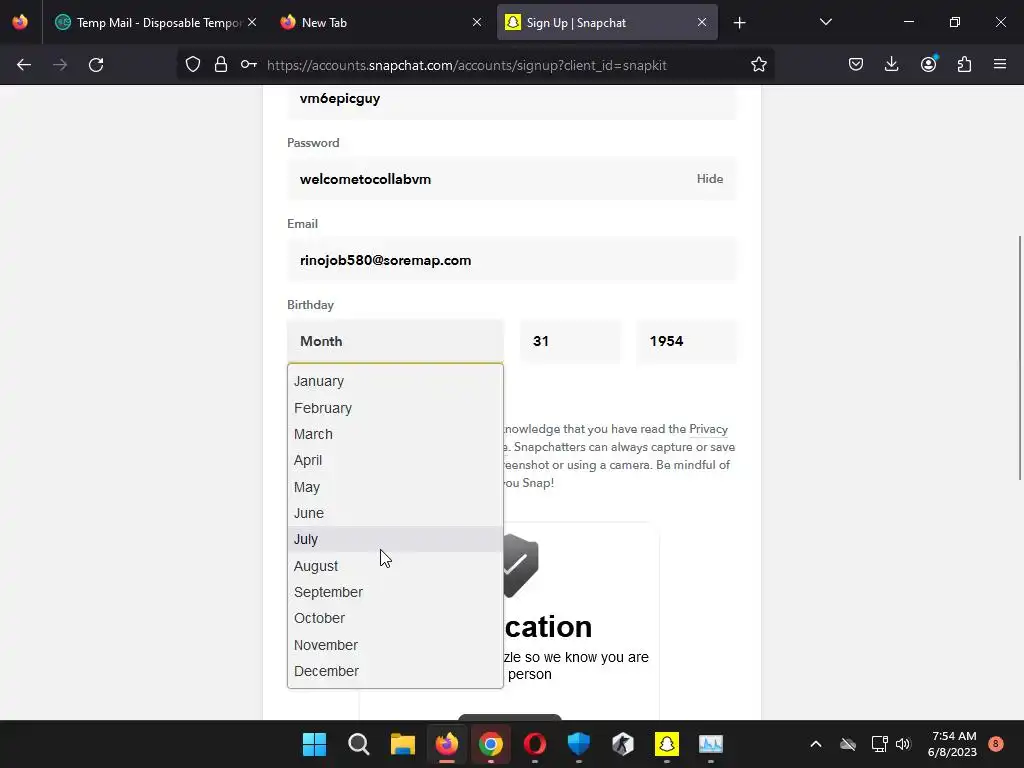Image resolution: width=1024 pixels, height=768 pixels.
Task: Choose October in the dropdown
Action: point(395,618)
